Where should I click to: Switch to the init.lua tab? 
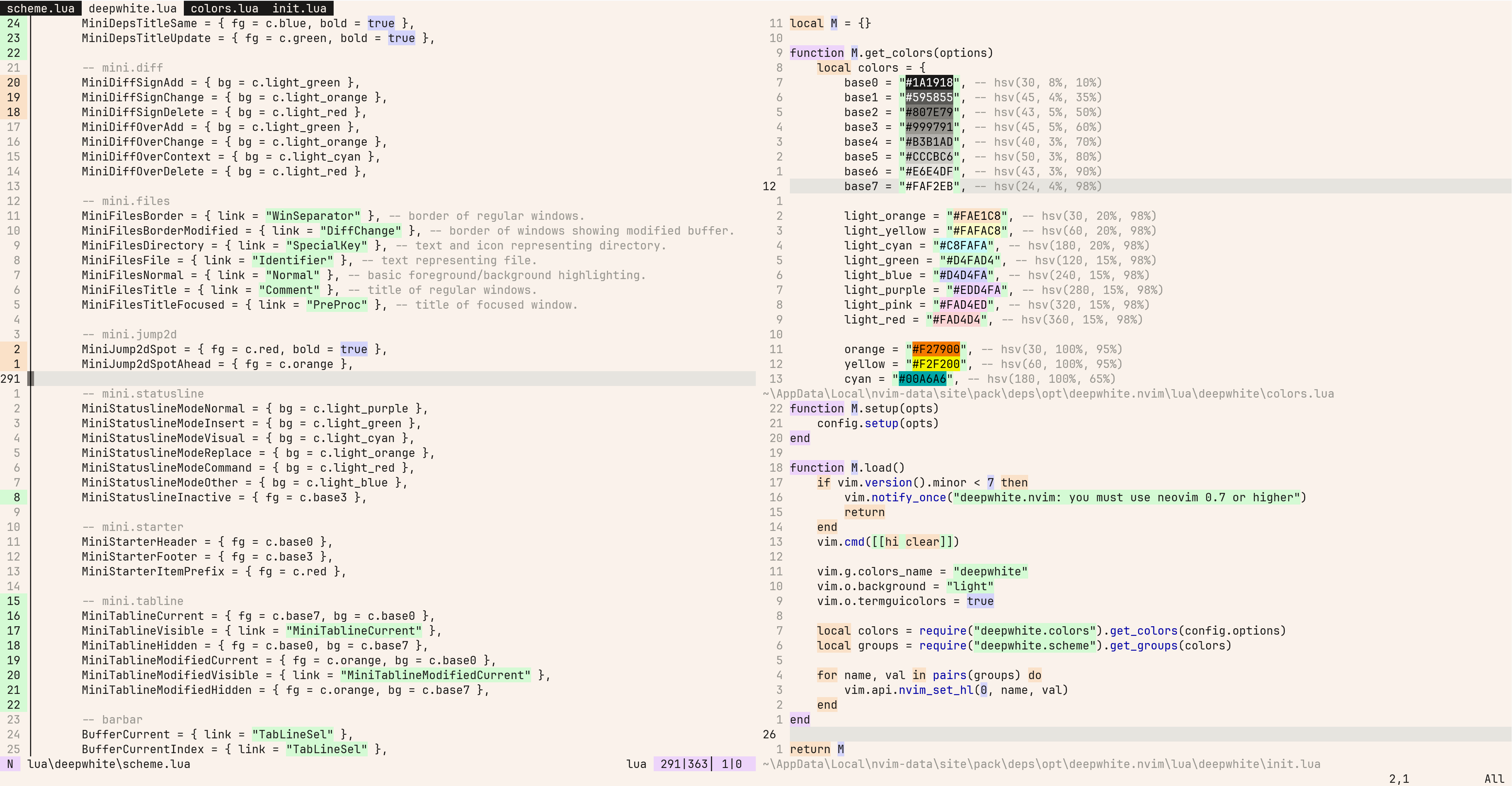299,8
